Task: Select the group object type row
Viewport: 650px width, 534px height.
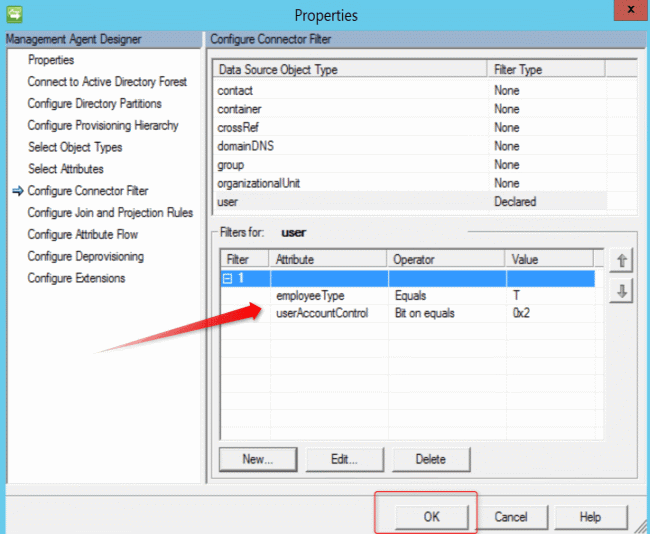Action: (x=410, y=165)
